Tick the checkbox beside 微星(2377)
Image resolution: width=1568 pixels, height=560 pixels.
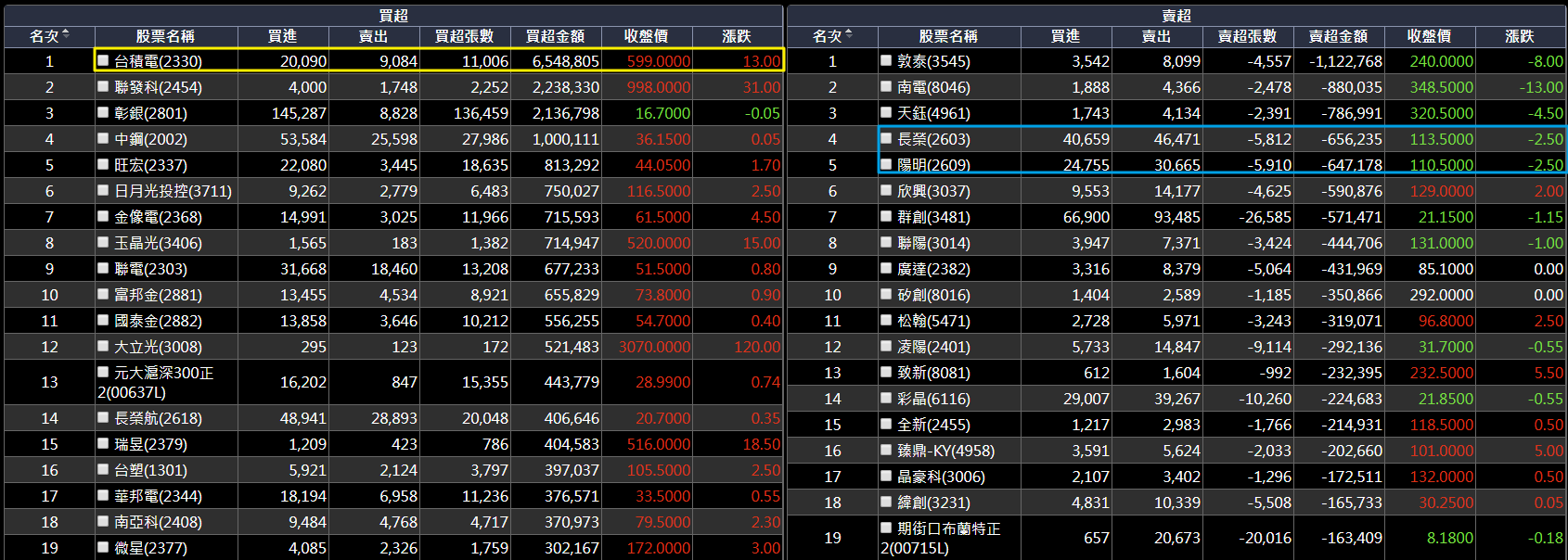coord(104,547)
